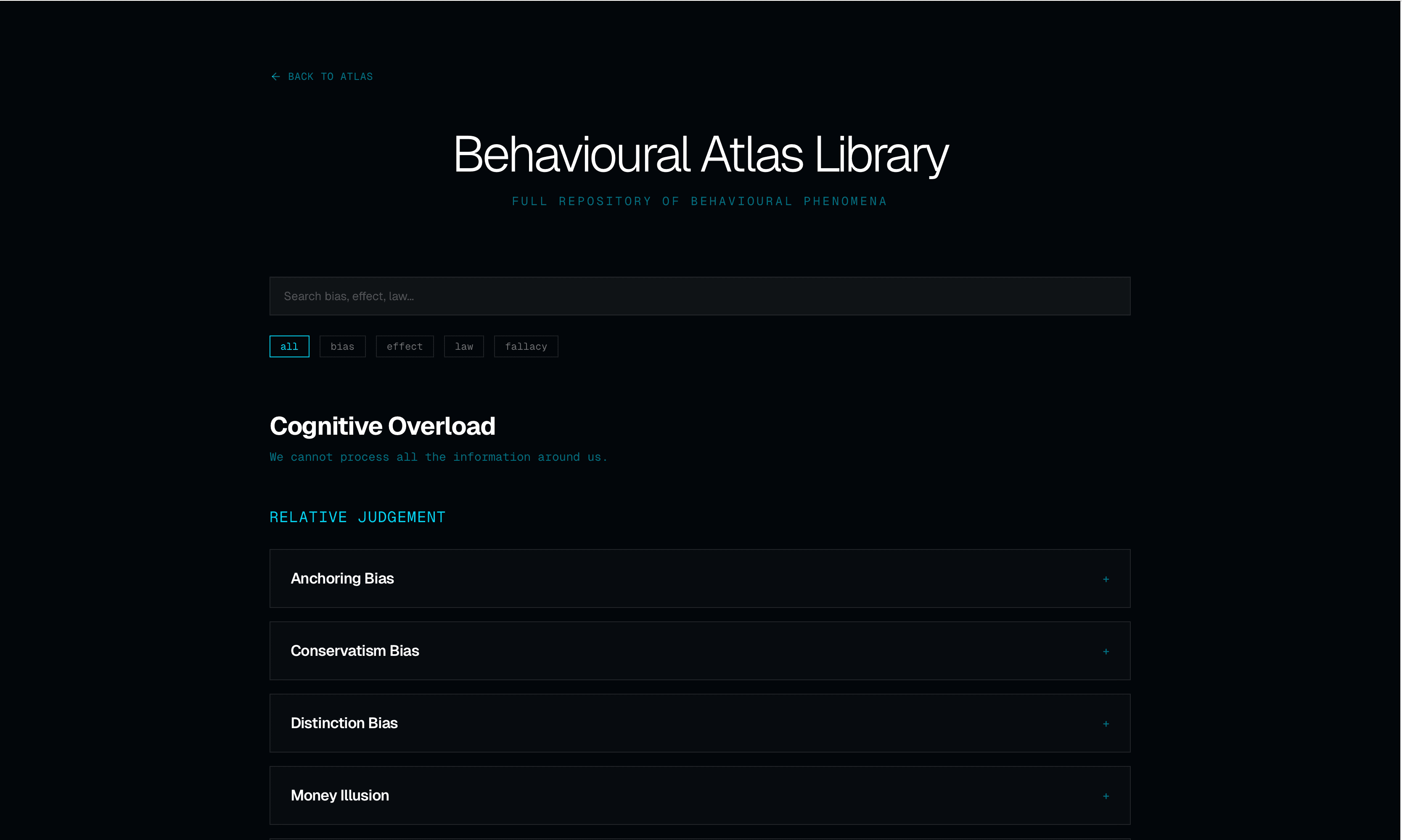Enable the 'fallacy' filter
Image resolution: width=1402 pixels, height=840 pixels.
526,346
